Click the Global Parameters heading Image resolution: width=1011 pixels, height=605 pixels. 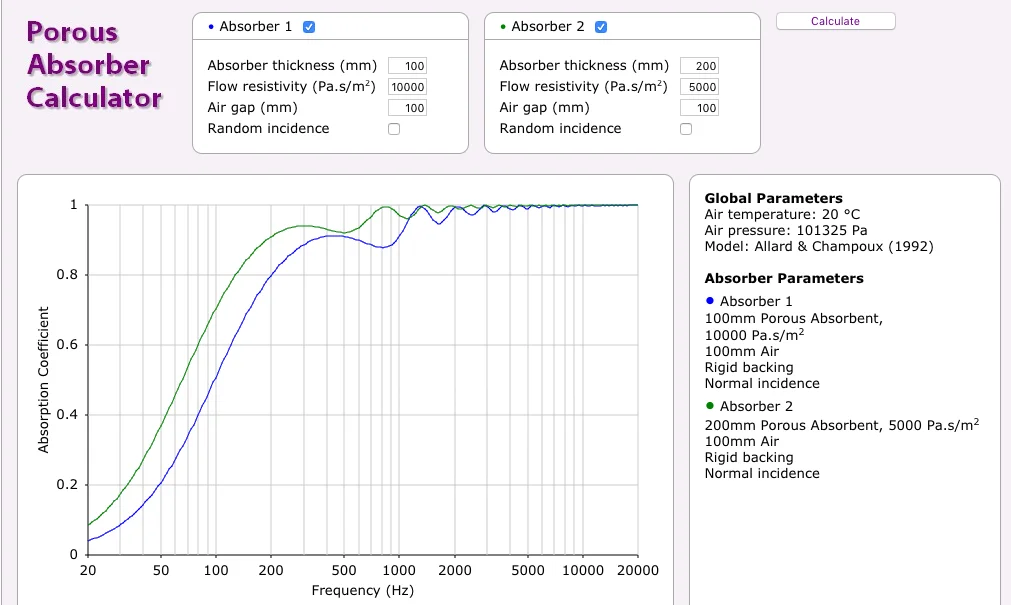pyautogui.click(x=773, y=199)
